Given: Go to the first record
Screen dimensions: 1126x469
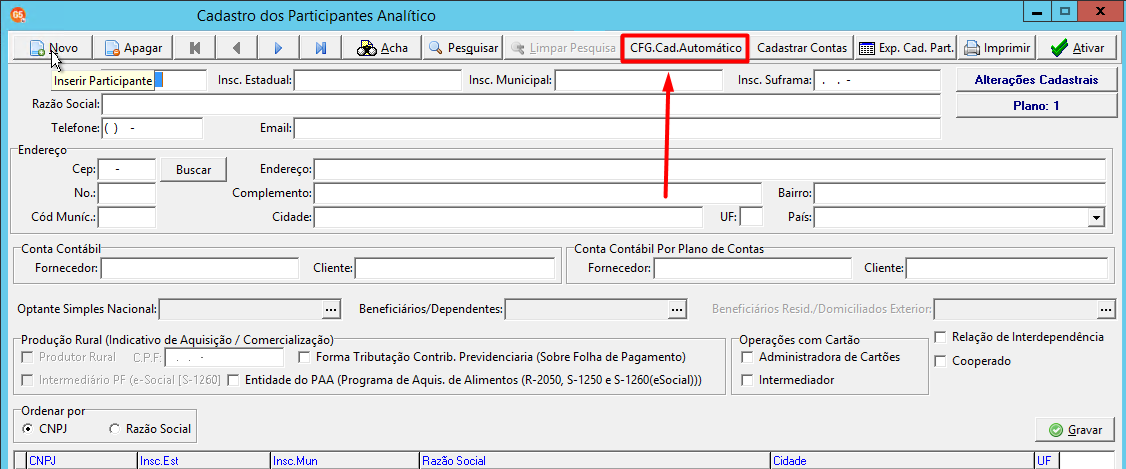Looking at the screenshot, I should (x=195, y=47).
